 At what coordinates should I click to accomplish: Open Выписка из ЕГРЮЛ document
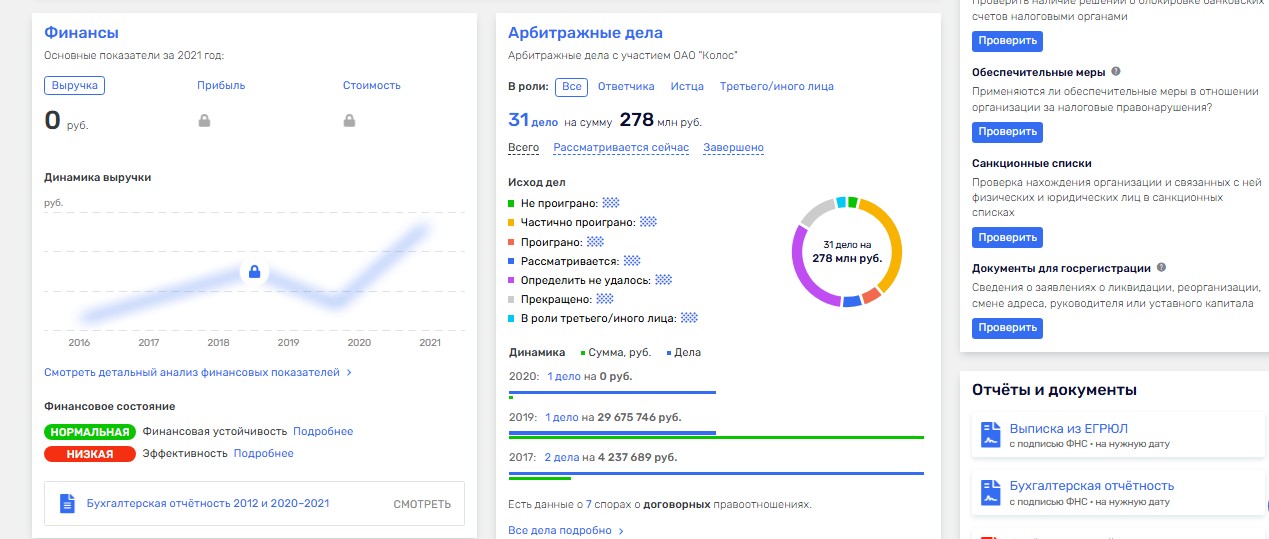1068,429
